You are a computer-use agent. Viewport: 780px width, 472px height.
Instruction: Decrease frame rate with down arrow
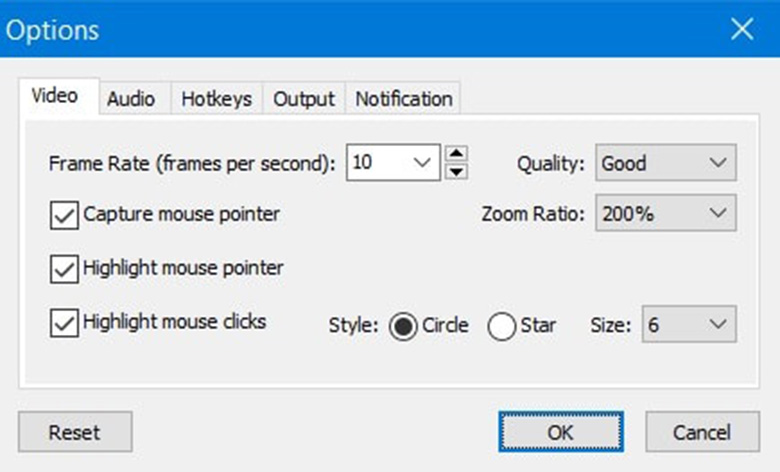coord(456,171)
